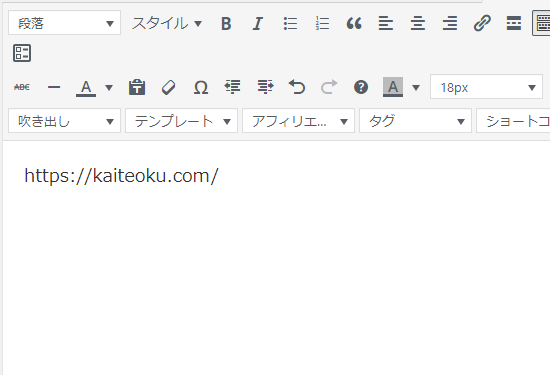
Task: Toggle italic formatting
Action: pyautogui.click(x=258, y=24)
